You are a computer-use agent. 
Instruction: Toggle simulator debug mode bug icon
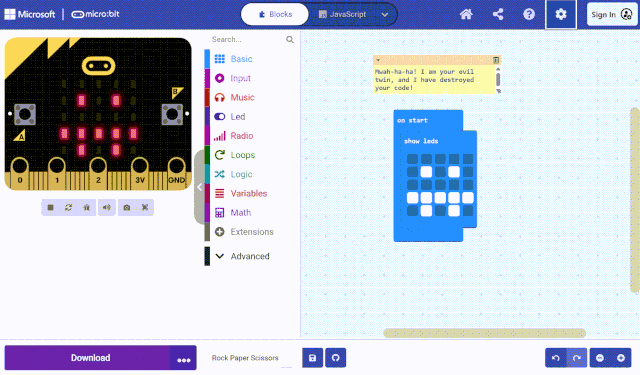click(87, 208)
